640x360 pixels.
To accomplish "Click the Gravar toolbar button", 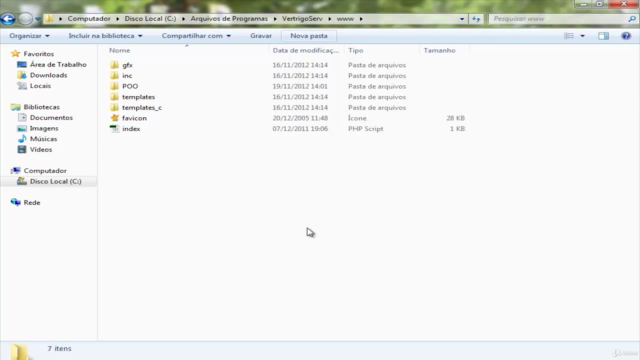I will (261, 36).
